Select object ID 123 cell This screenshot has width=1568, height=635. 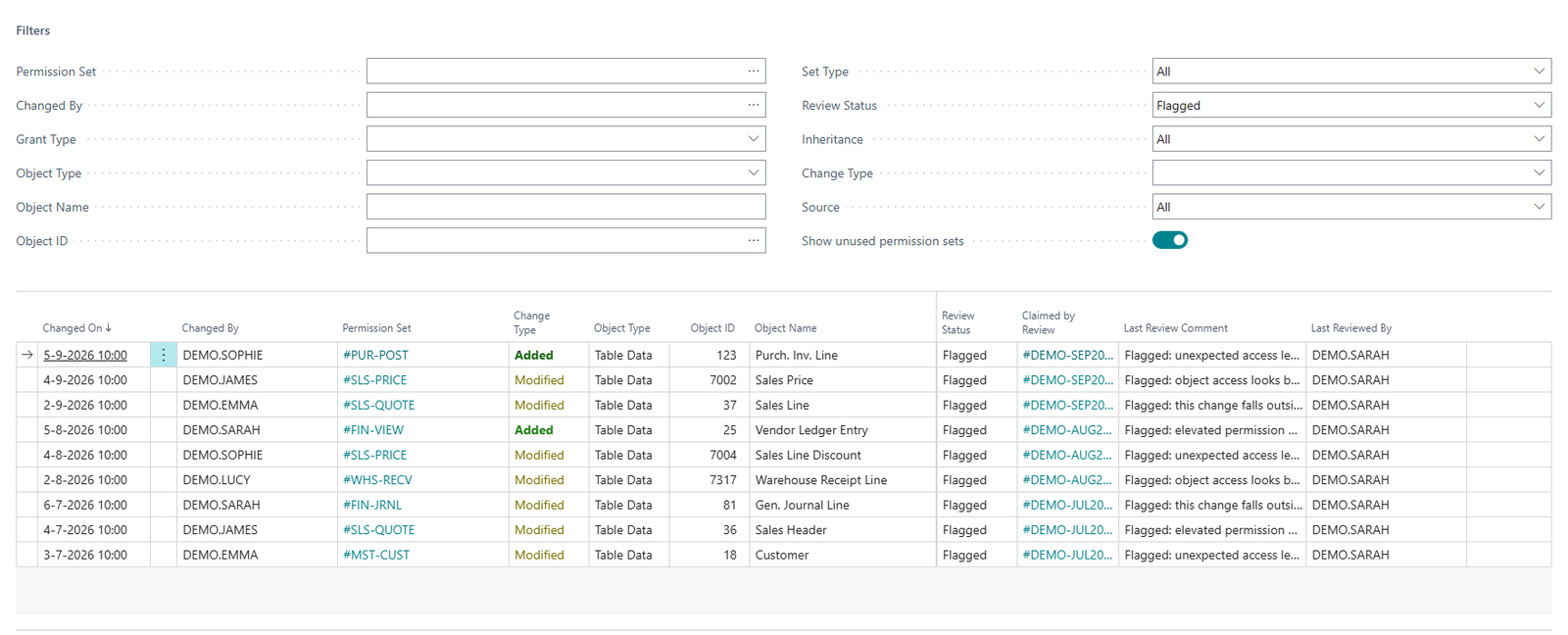(710, 356)
